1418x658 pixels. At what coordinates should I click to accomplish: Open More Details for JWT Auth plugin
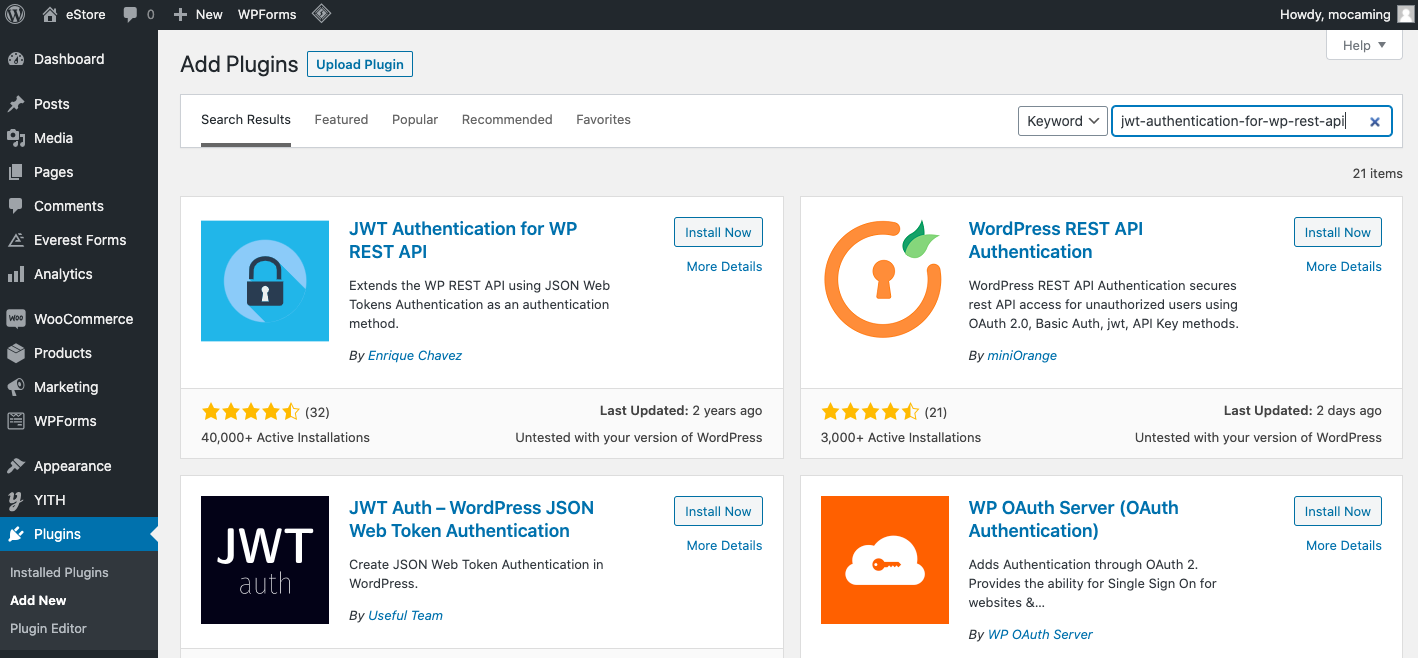[x=724, y=545]
